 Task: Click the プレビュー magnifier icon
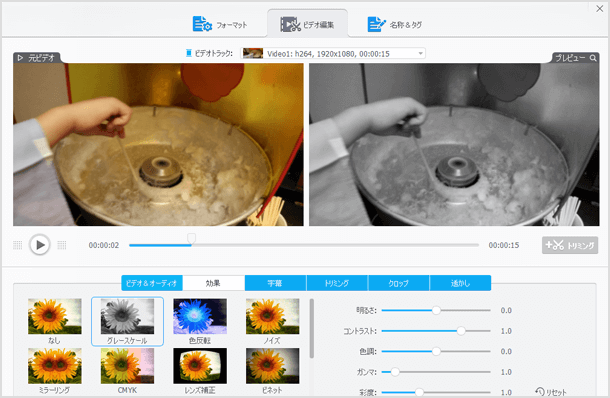[x=593, y=58]
